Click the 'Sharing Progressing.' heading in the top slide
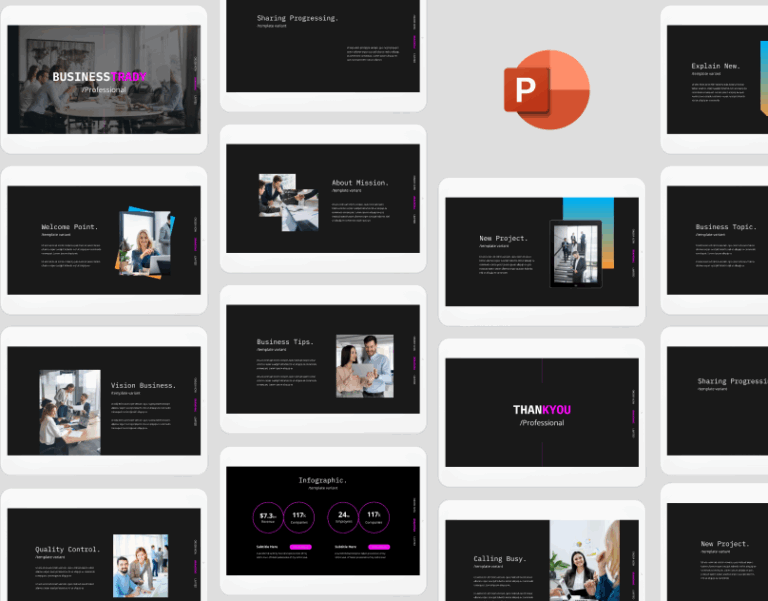Screen dimensions: 768x601 tap(297, 18)
